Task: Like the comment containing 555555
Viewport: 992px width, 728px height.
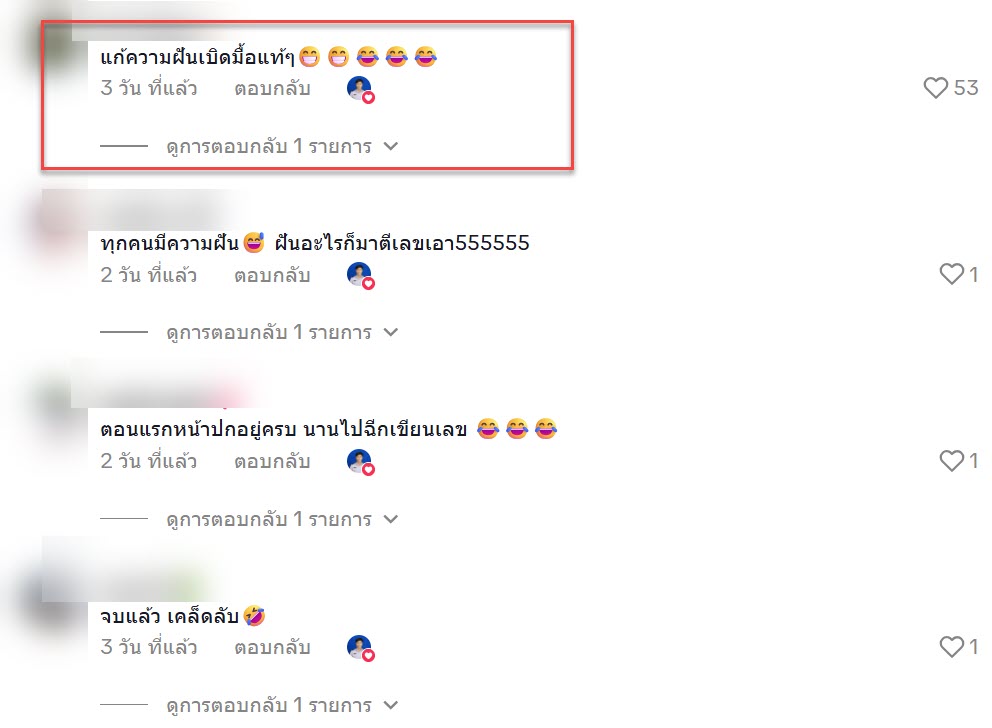Action: point(952,274)
